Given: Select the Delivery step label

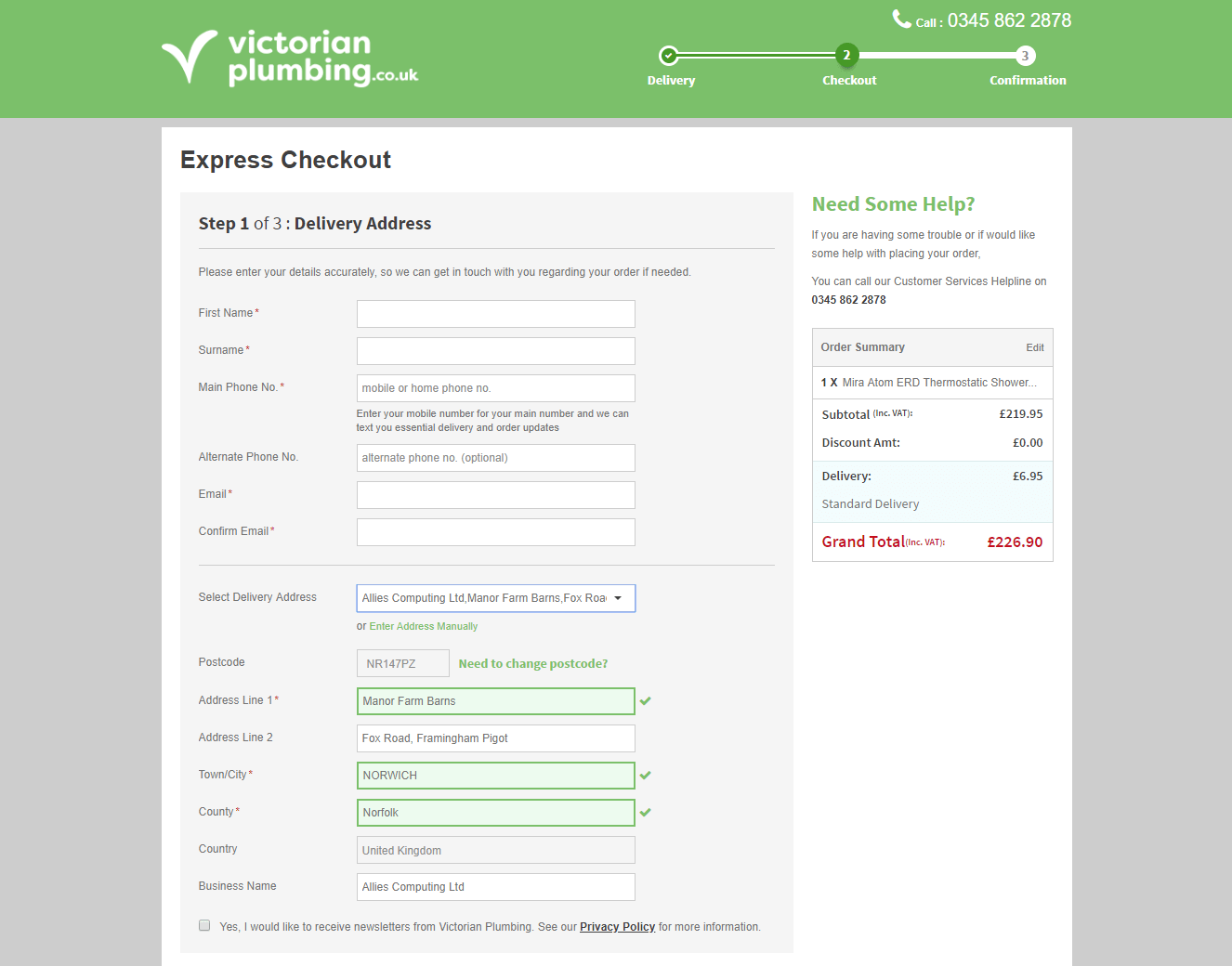Looking at the screenshot, I should pyautogui.click(x=671, y=80).
